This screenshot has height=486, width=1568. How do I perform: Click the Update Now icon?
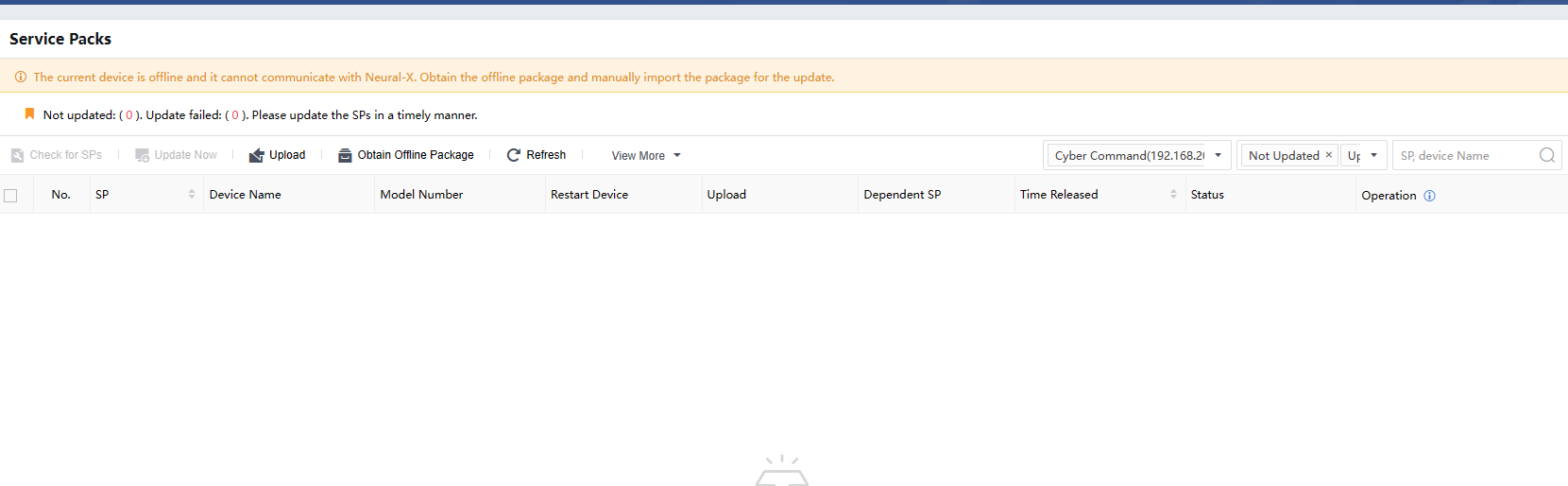point(142,155)
